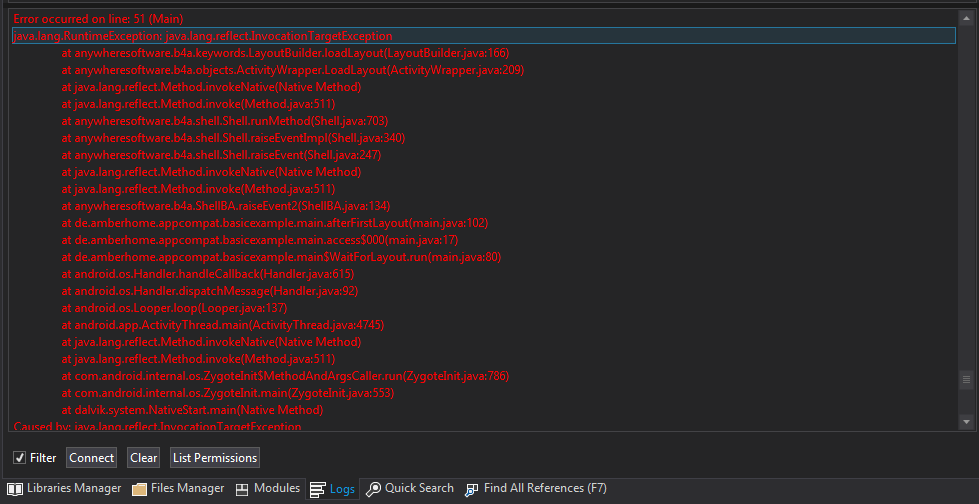Open the Modules tab
The height and width of the screenshot is (504, 979).
tap(277, 489)
